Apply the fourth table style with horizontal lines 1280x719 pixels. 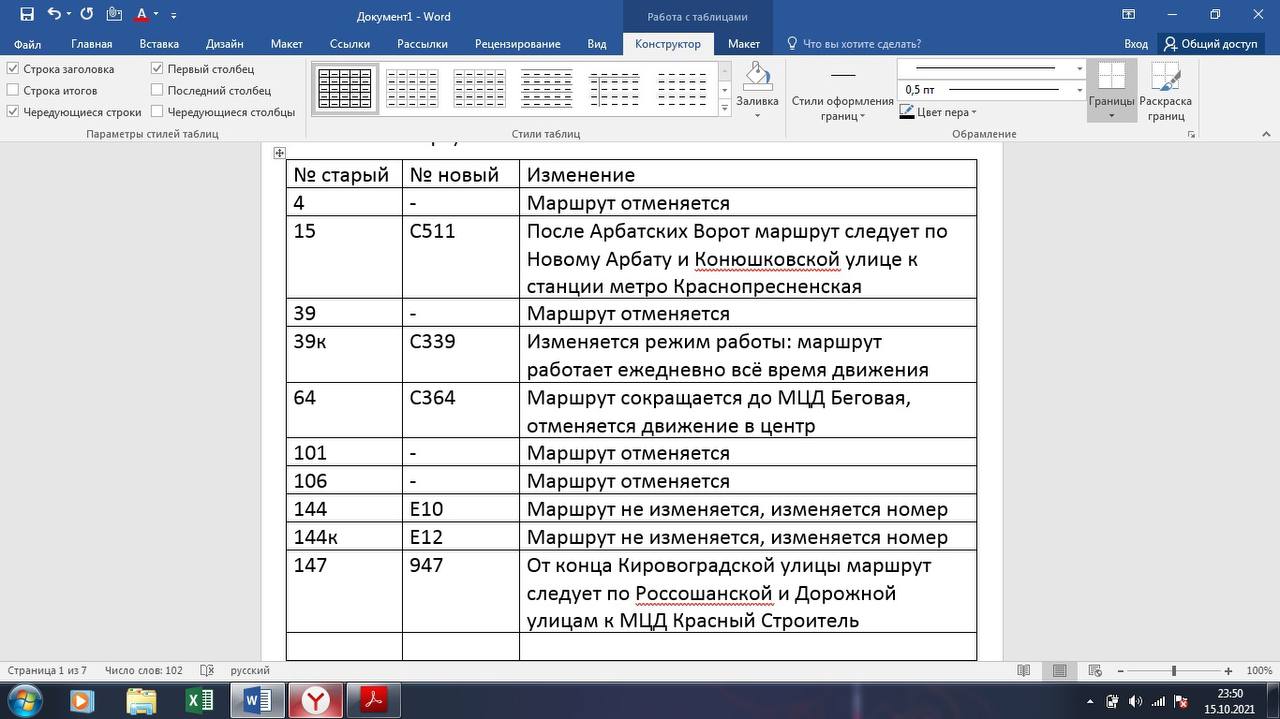coord(547,89)
